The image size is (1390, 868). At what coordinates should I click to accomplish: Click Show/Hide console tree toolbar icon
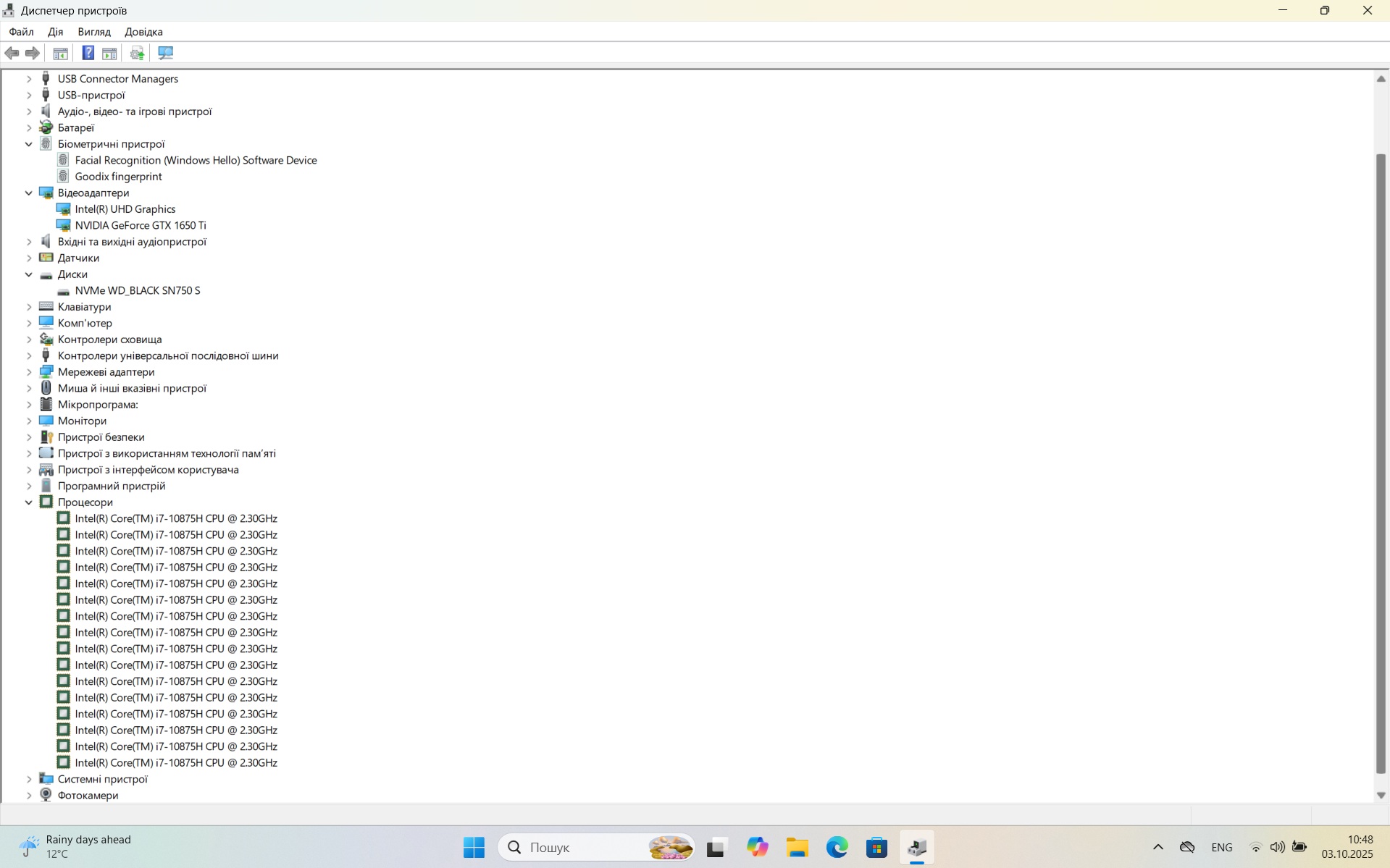click(x=61, y=53)
